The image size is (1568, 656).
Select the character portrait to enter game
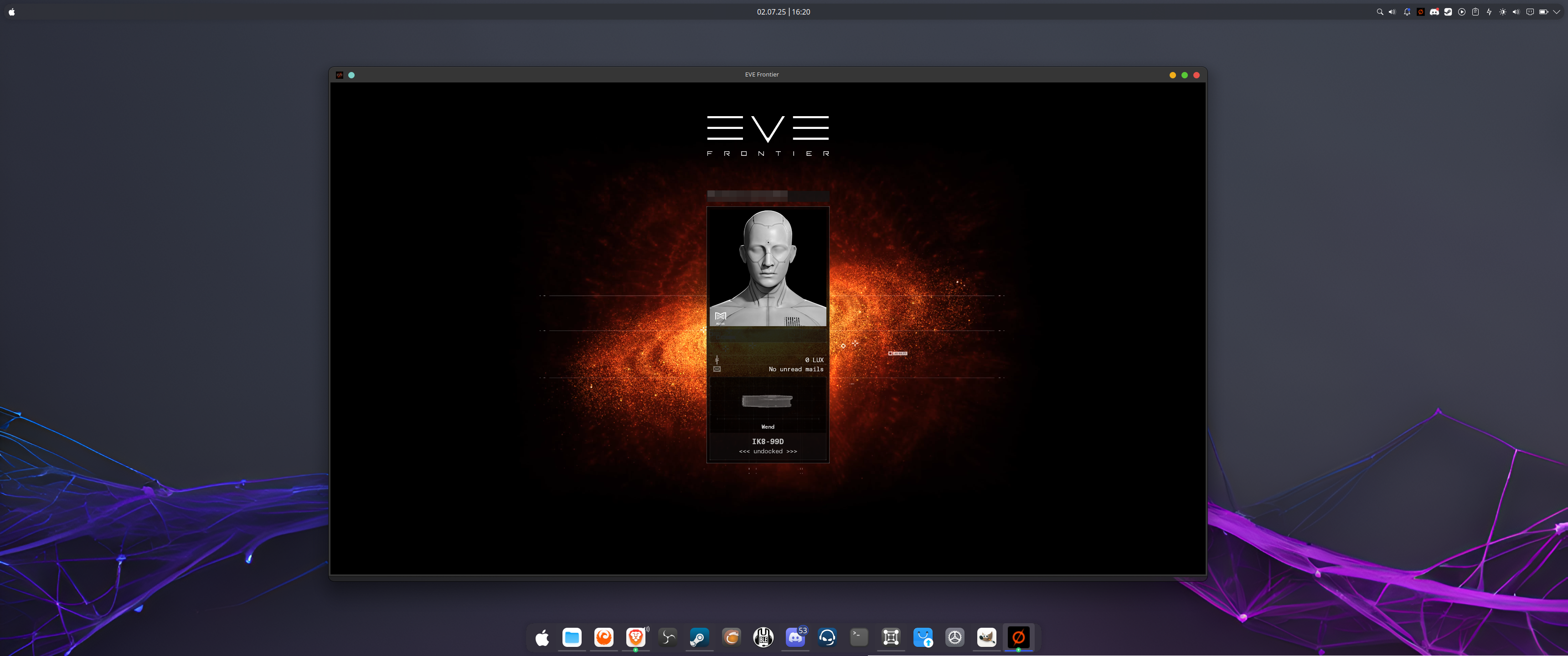[x=768, y=268]
